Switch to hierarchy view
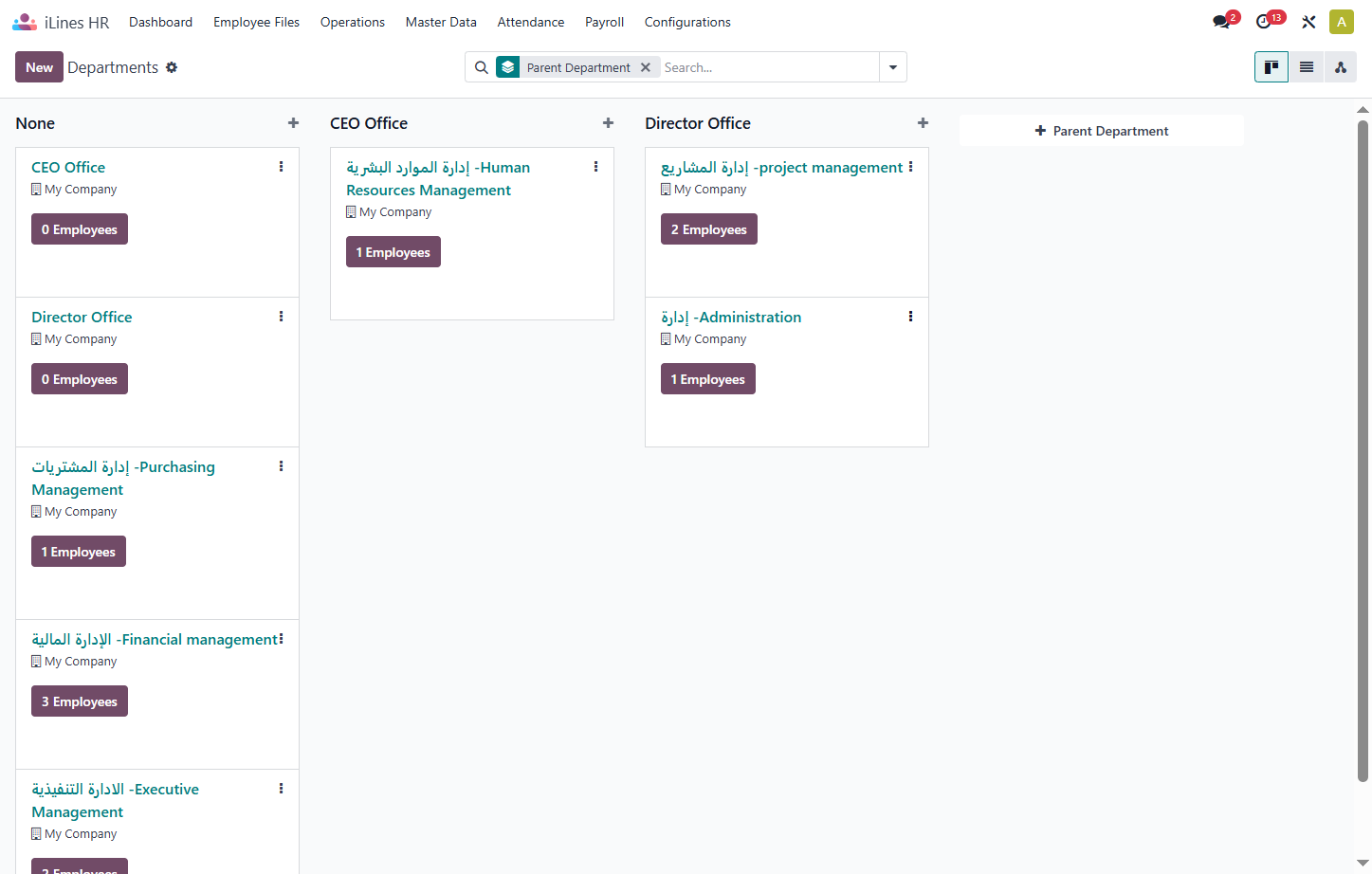 click(1341, 67)
